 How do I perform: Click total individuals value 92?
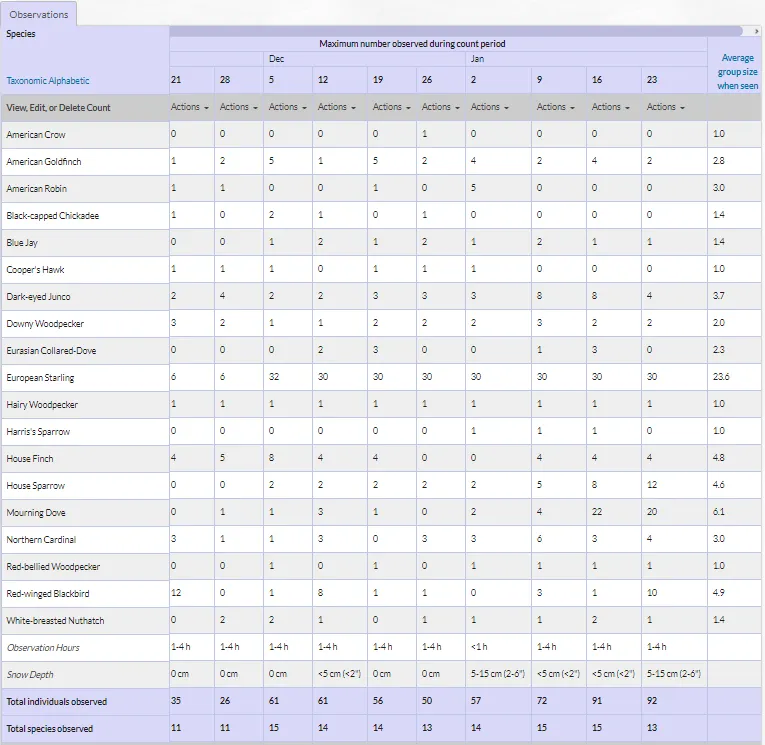click(652, 701)
